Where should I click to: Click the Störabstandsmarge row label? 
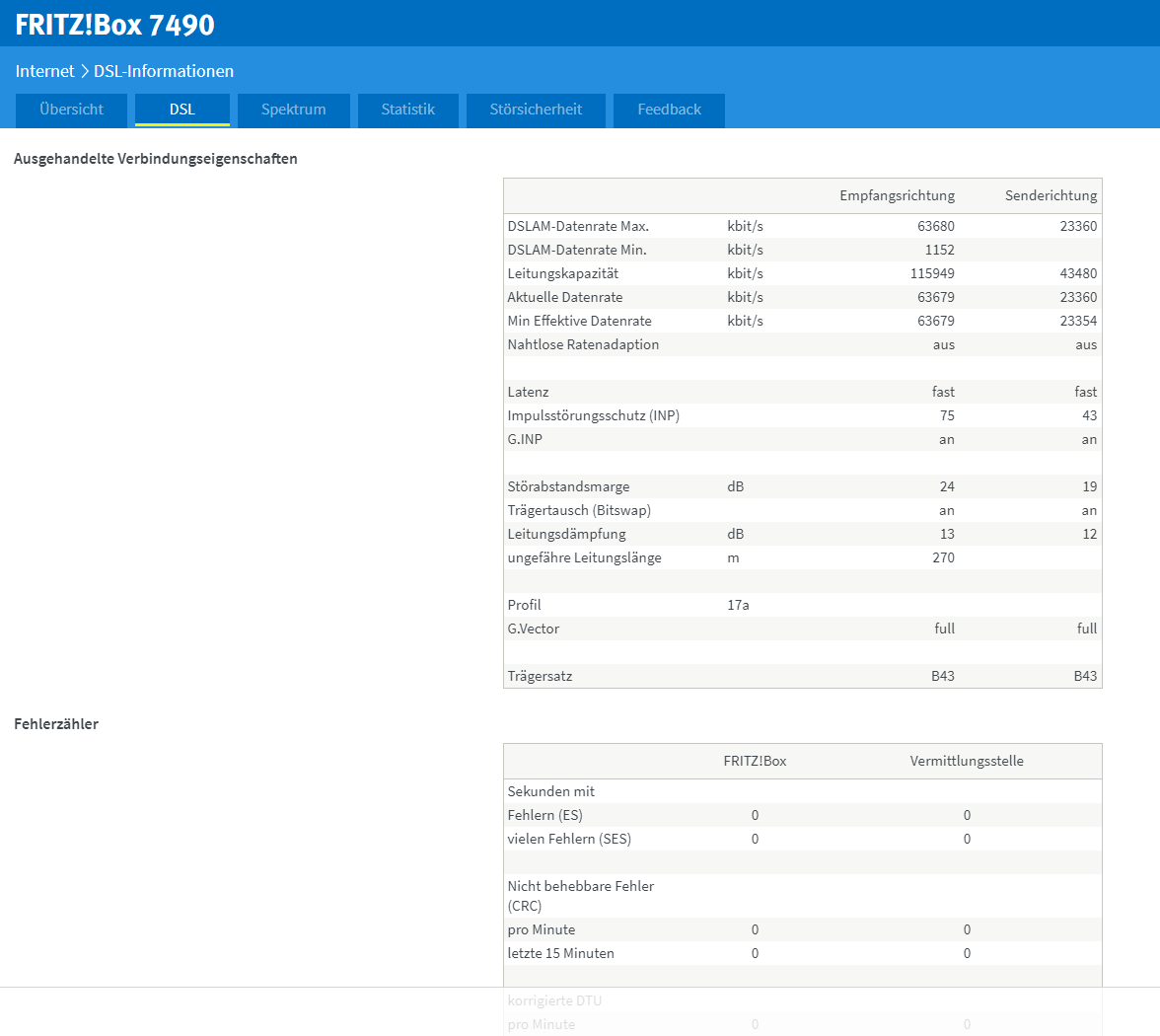(x=568, y=487)
